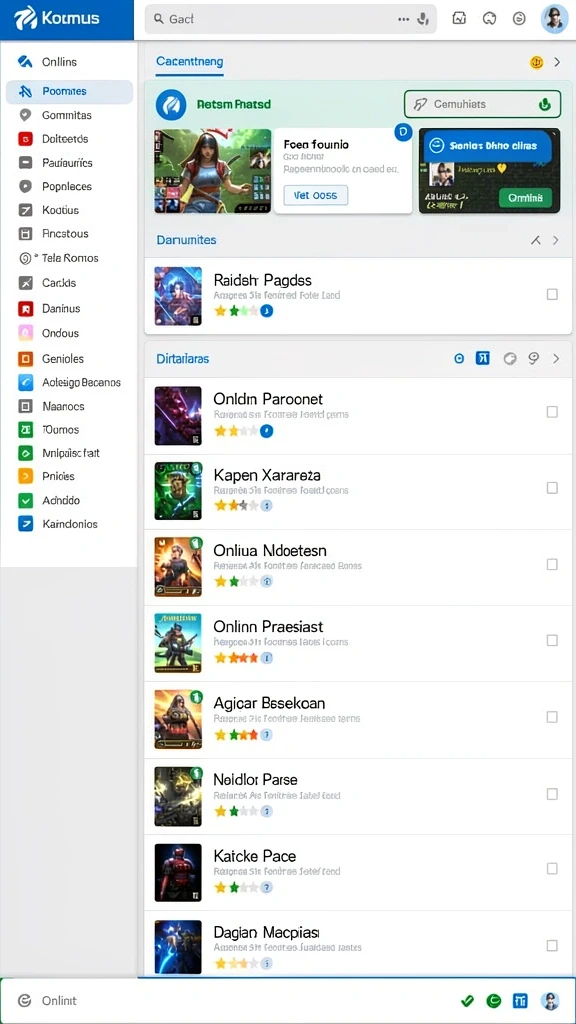The image size is (576, 1024).
Task: Click the microphone icon in search bar
Action: pos(423,19)
